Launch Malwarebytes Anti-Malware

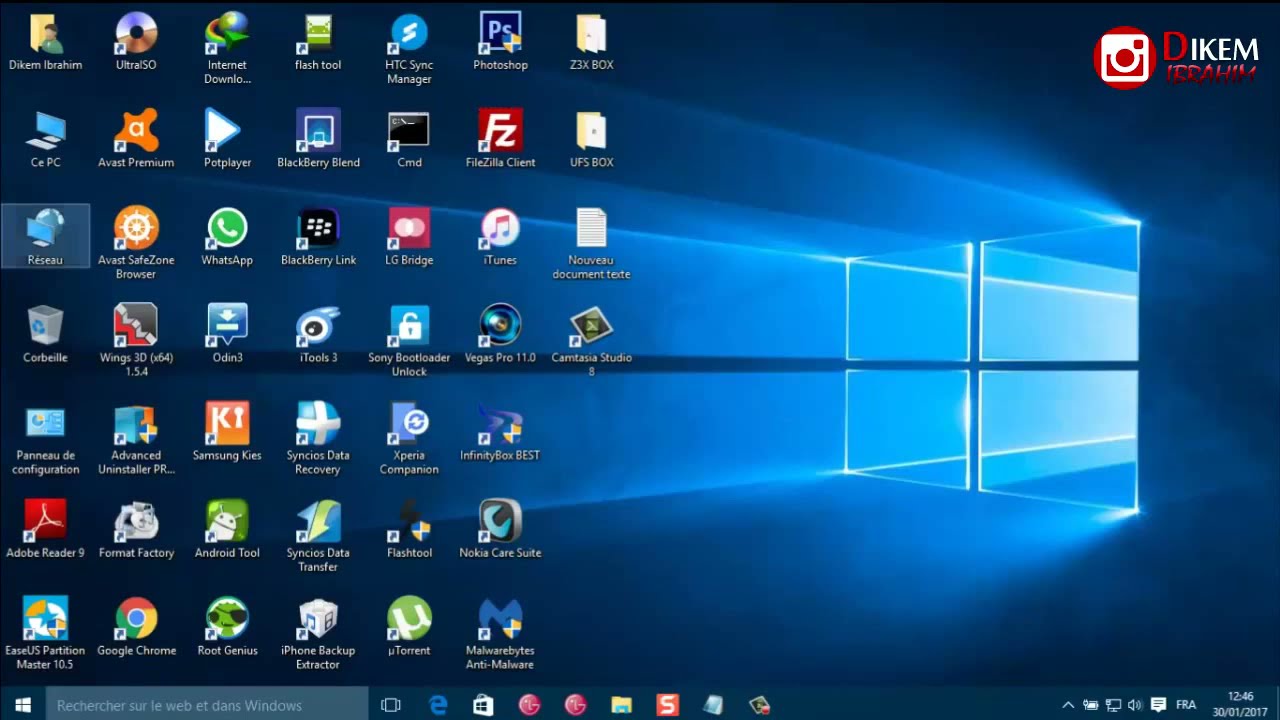[x=500, y=633]
